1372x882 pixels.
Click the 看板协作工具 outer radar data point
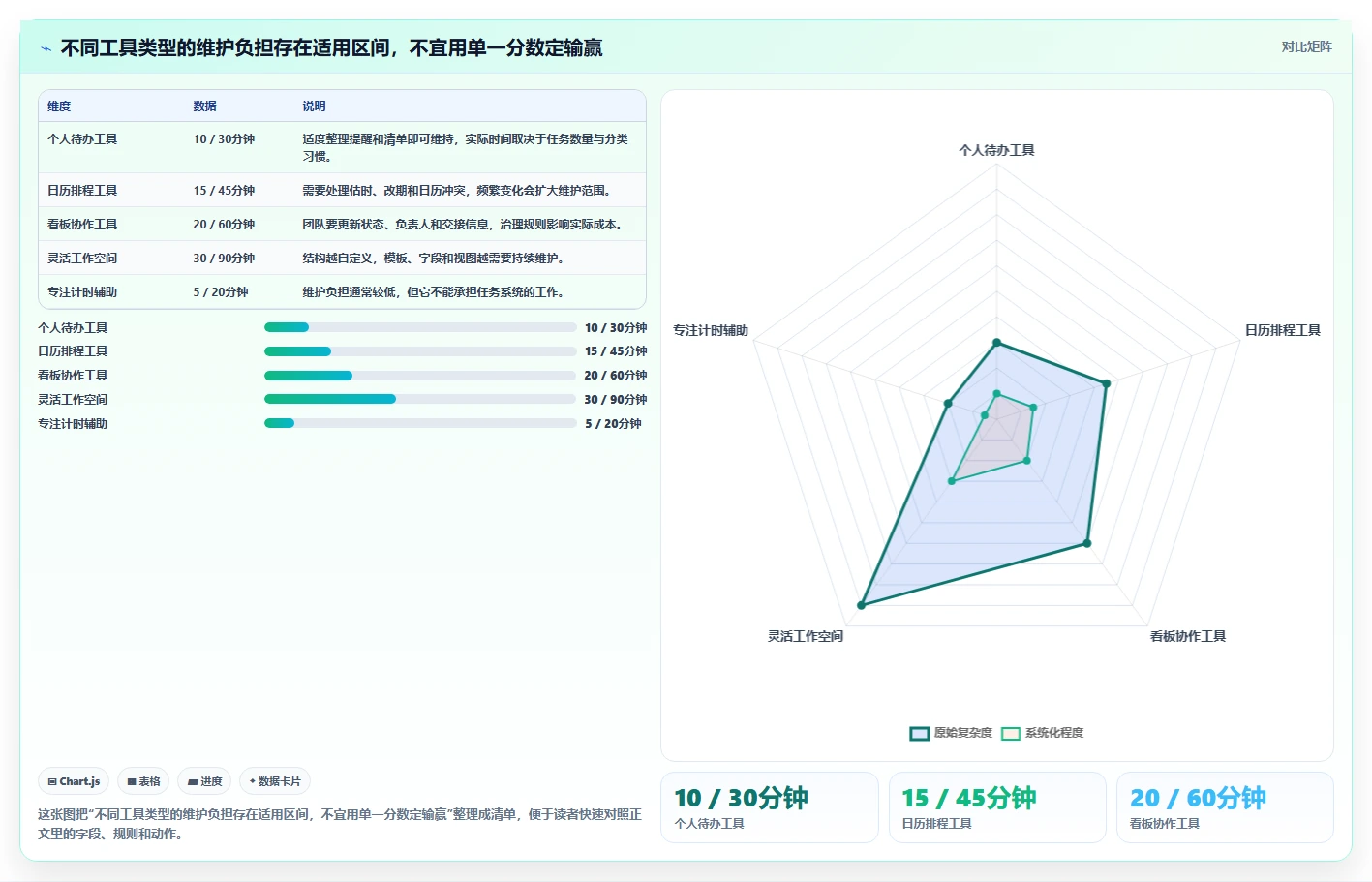[x=1087, y=543]
